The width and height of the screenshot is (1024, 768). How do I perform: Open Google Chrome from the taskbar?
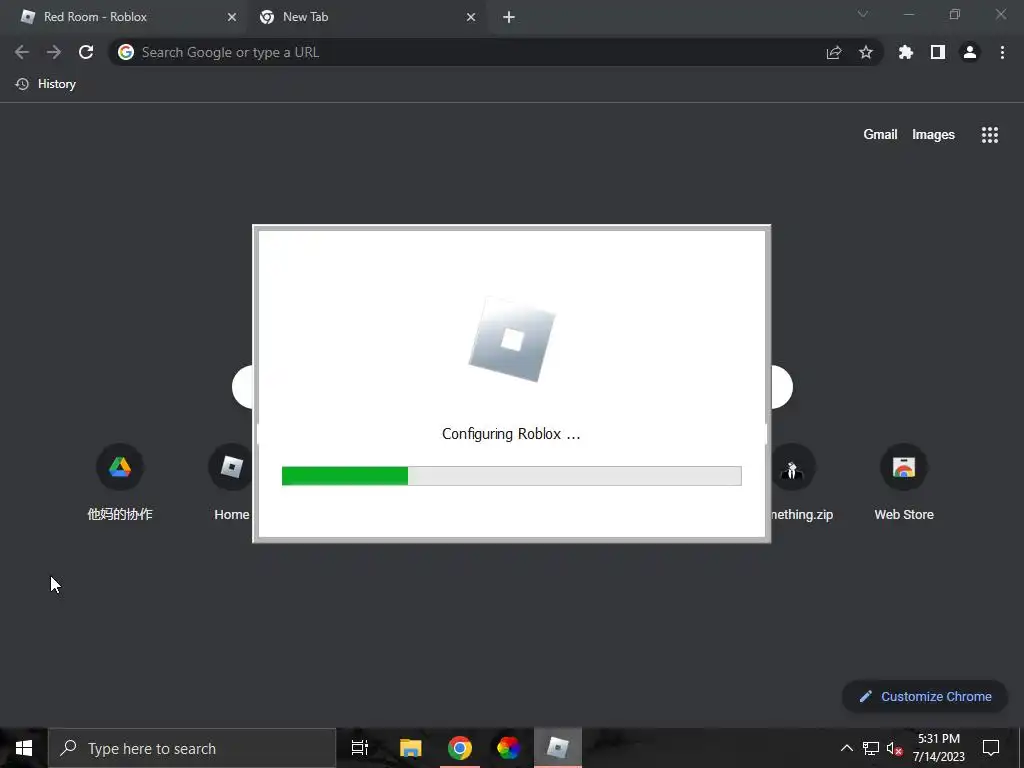coord(460,748)
